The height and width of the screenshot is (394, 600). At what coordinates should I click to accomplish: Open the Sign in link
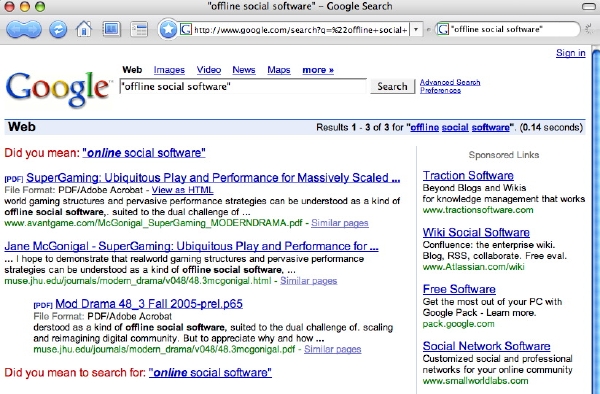tap(571, 53)
